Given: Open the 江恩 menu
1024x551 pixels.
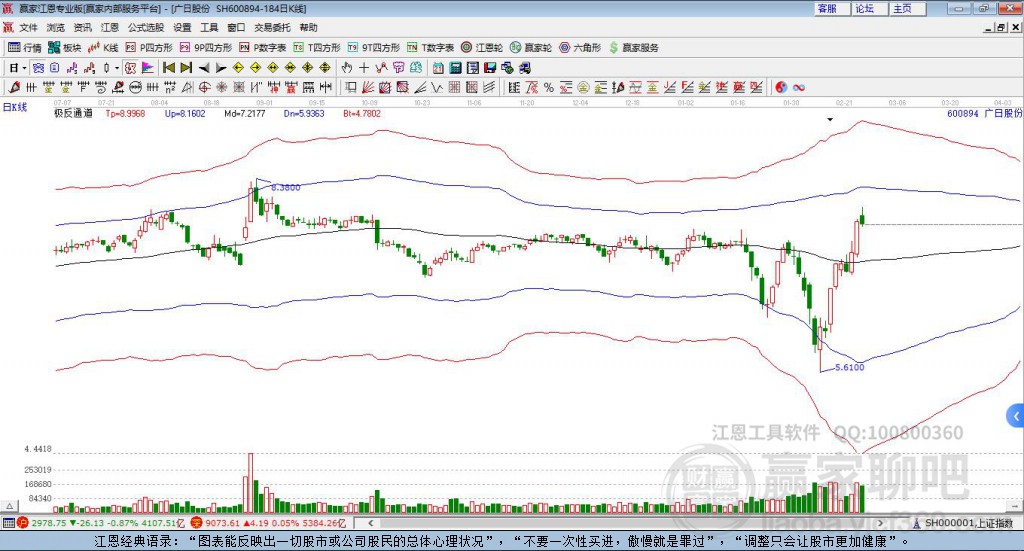Looking at the screenshot, I should click(110, 27).
